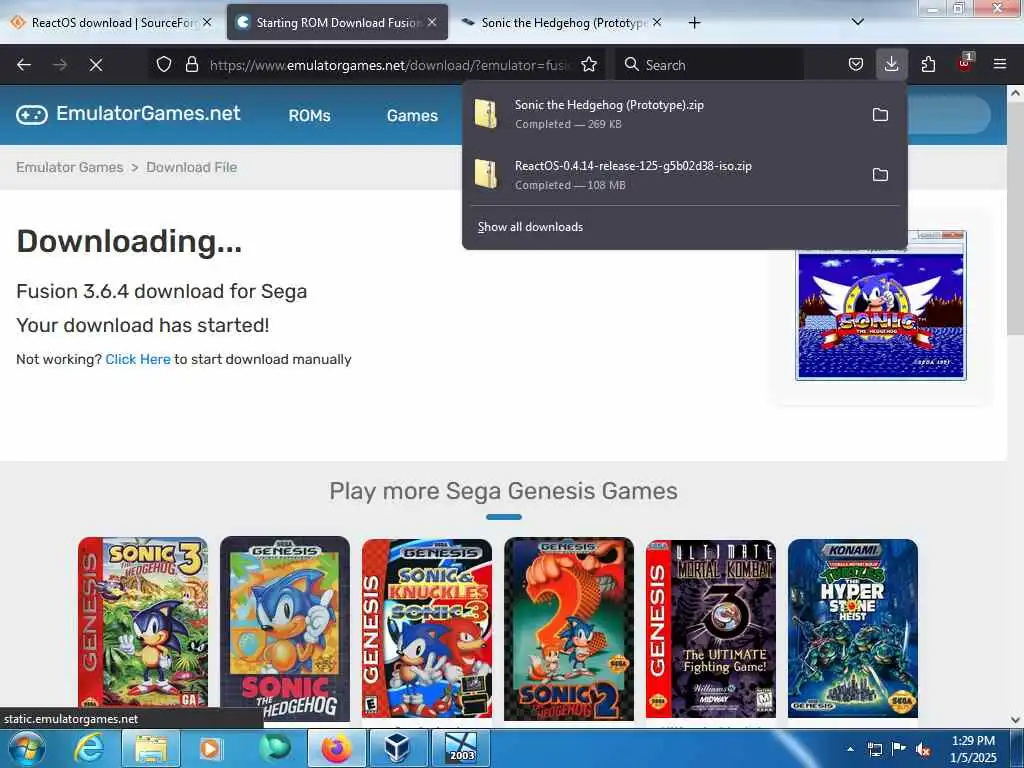
Task: Close the Starting ROM Download tab
Action: 432,22
